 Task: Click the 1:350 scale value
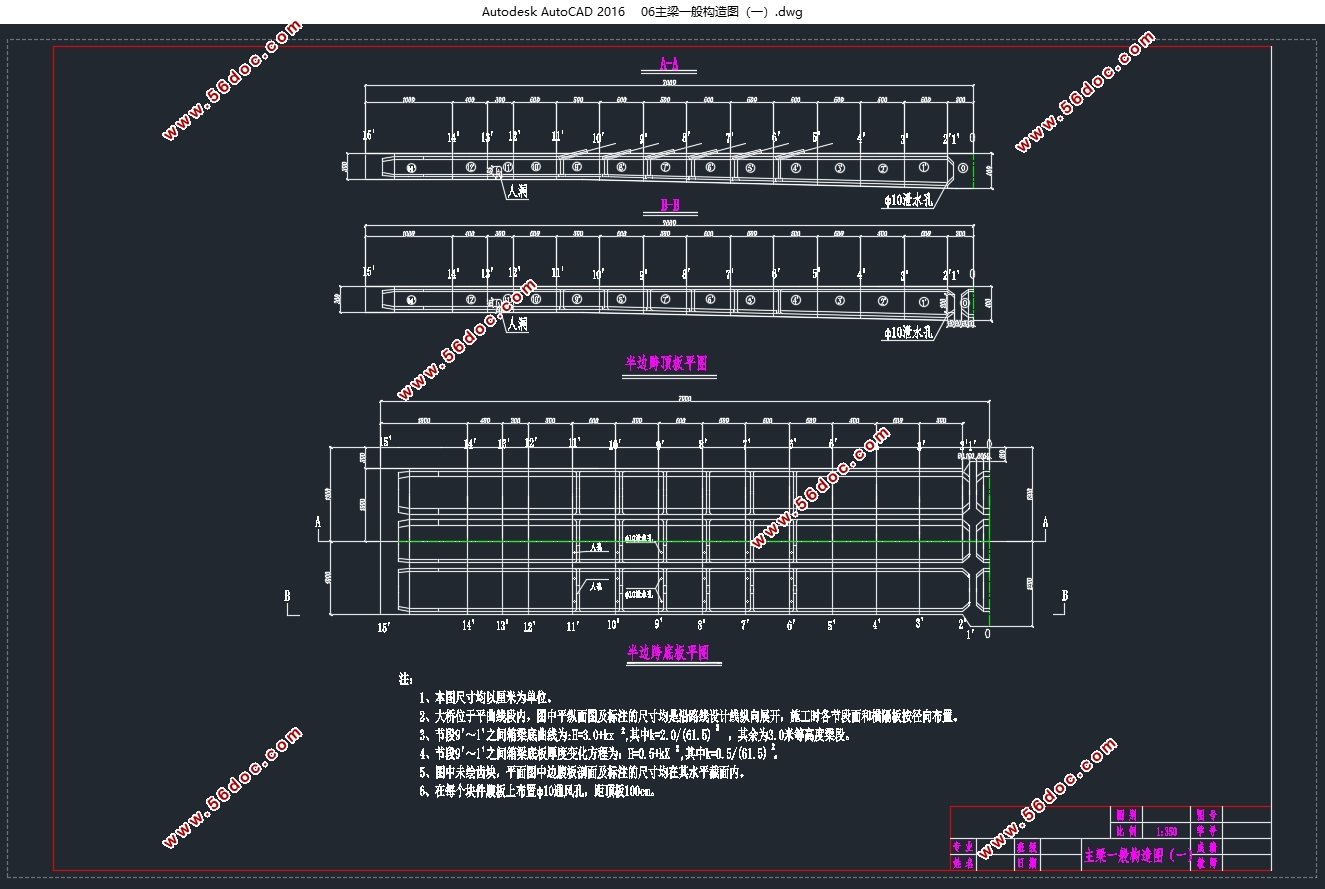(x=1166, y=831)
